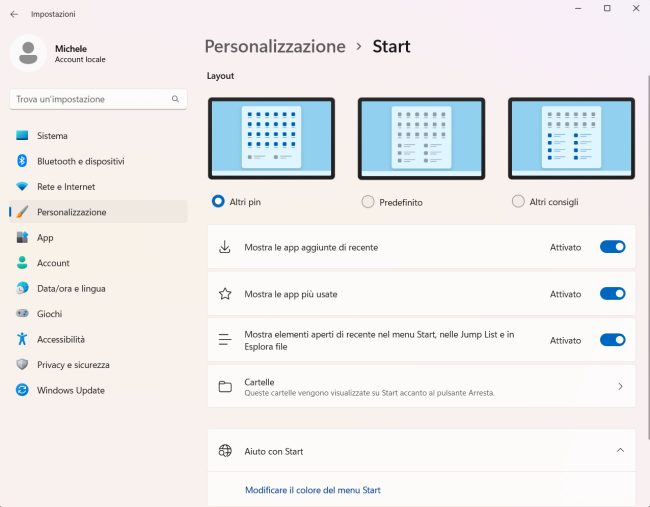Click the Bluetooth icon in sidebar
This screenshot has height=507, width=650.
(22, 161)
